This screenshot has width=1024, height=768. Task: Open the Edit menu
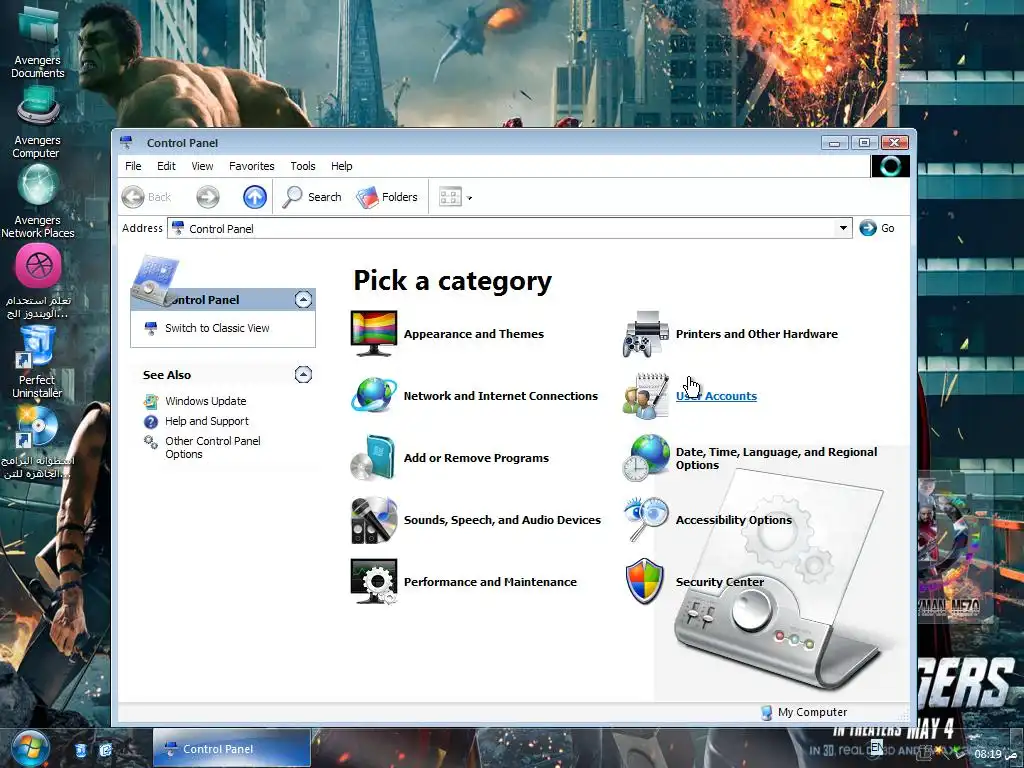pyautogui.click(x=166, y=166)
